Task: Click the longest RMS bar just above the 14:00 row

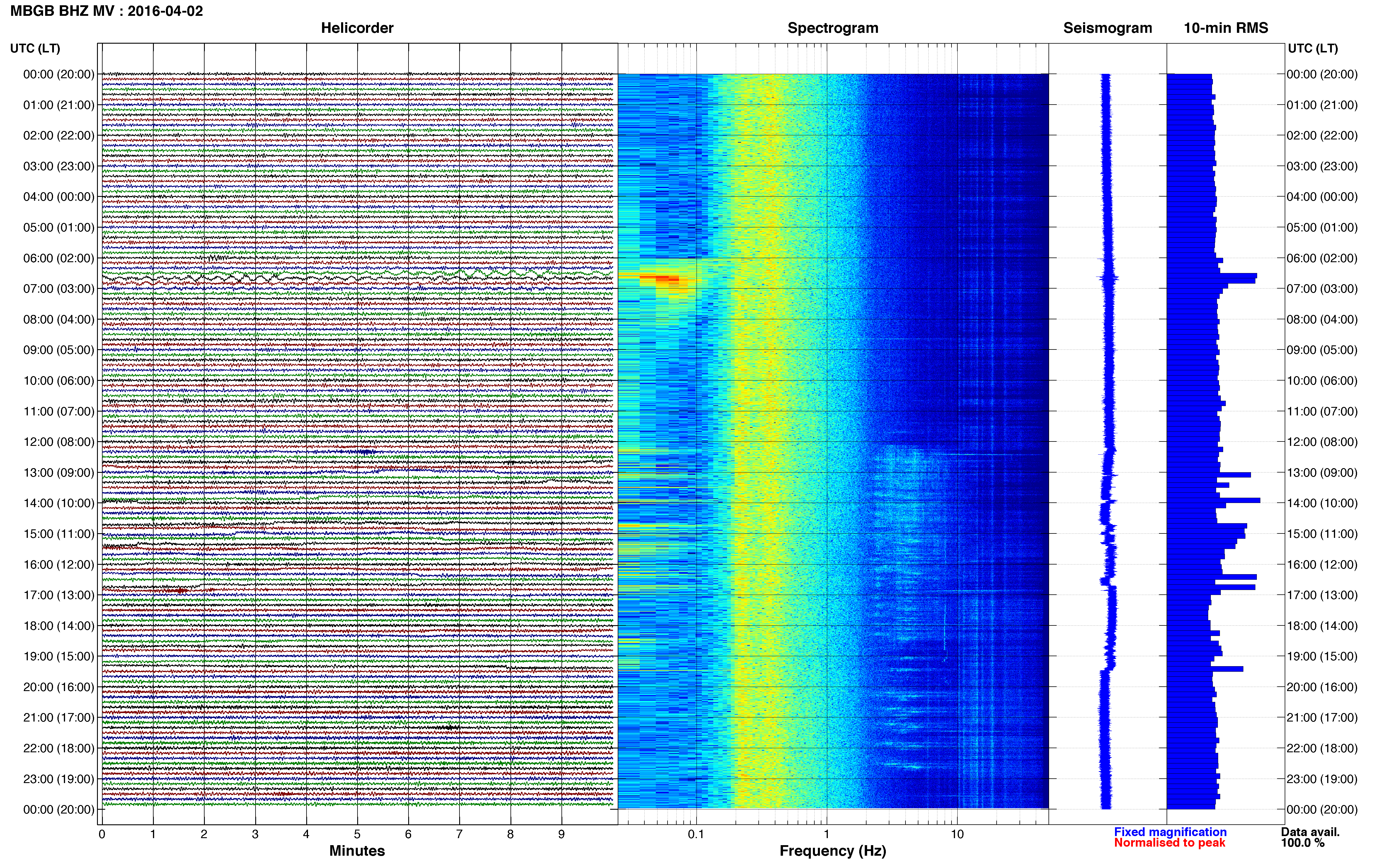Action: (x=1213, y=501)
